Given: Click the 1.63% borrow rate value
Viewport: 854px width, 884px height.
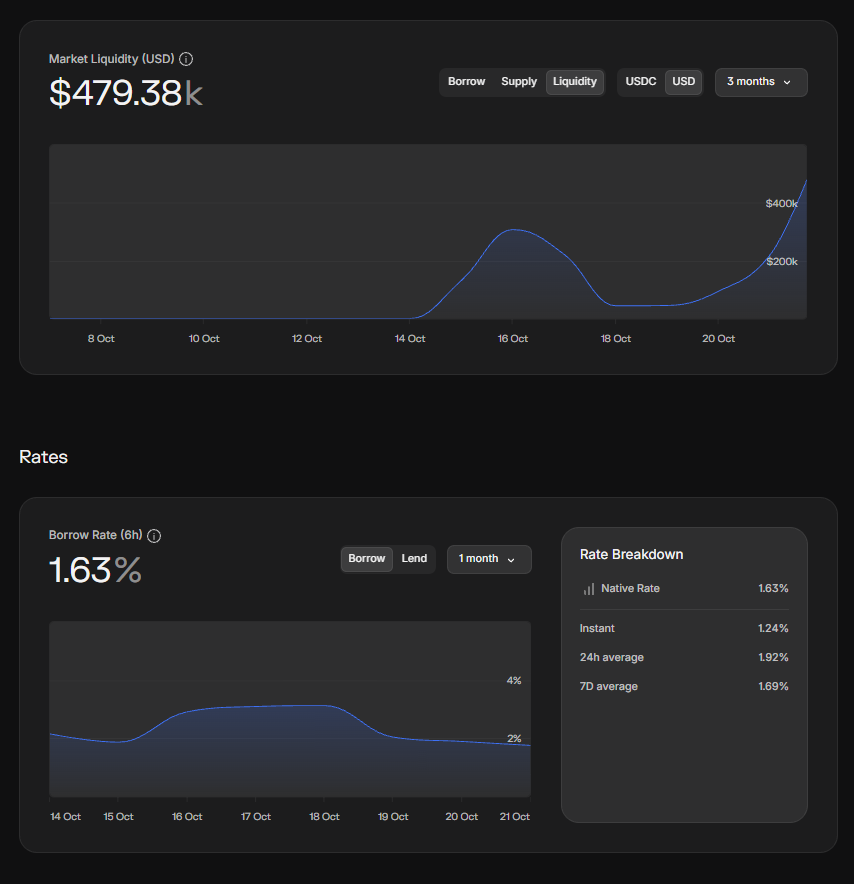Looking at the screenshot, I should click(95, 570).
